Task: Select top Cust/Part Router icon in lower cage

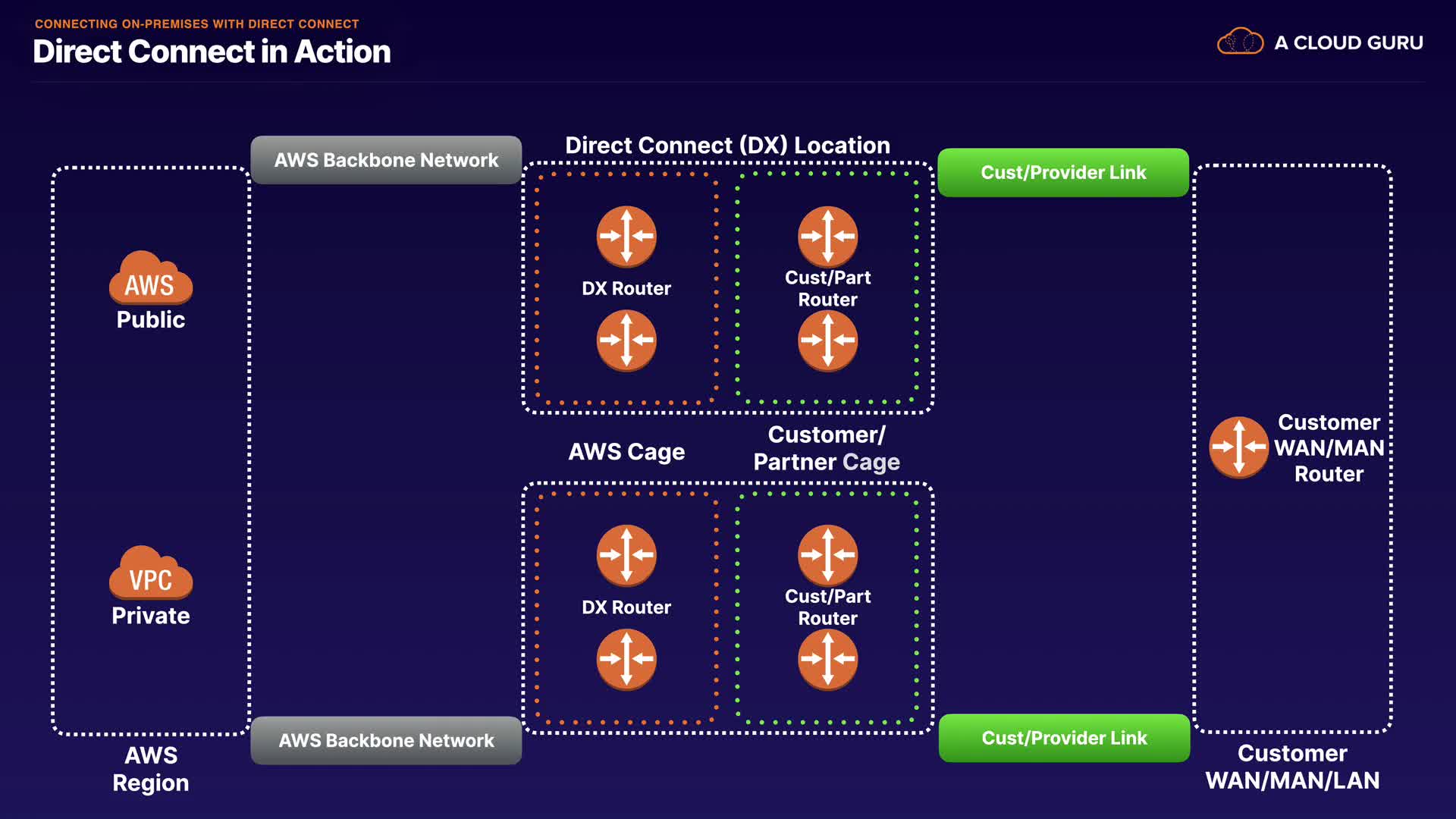Action: (827, 555)
